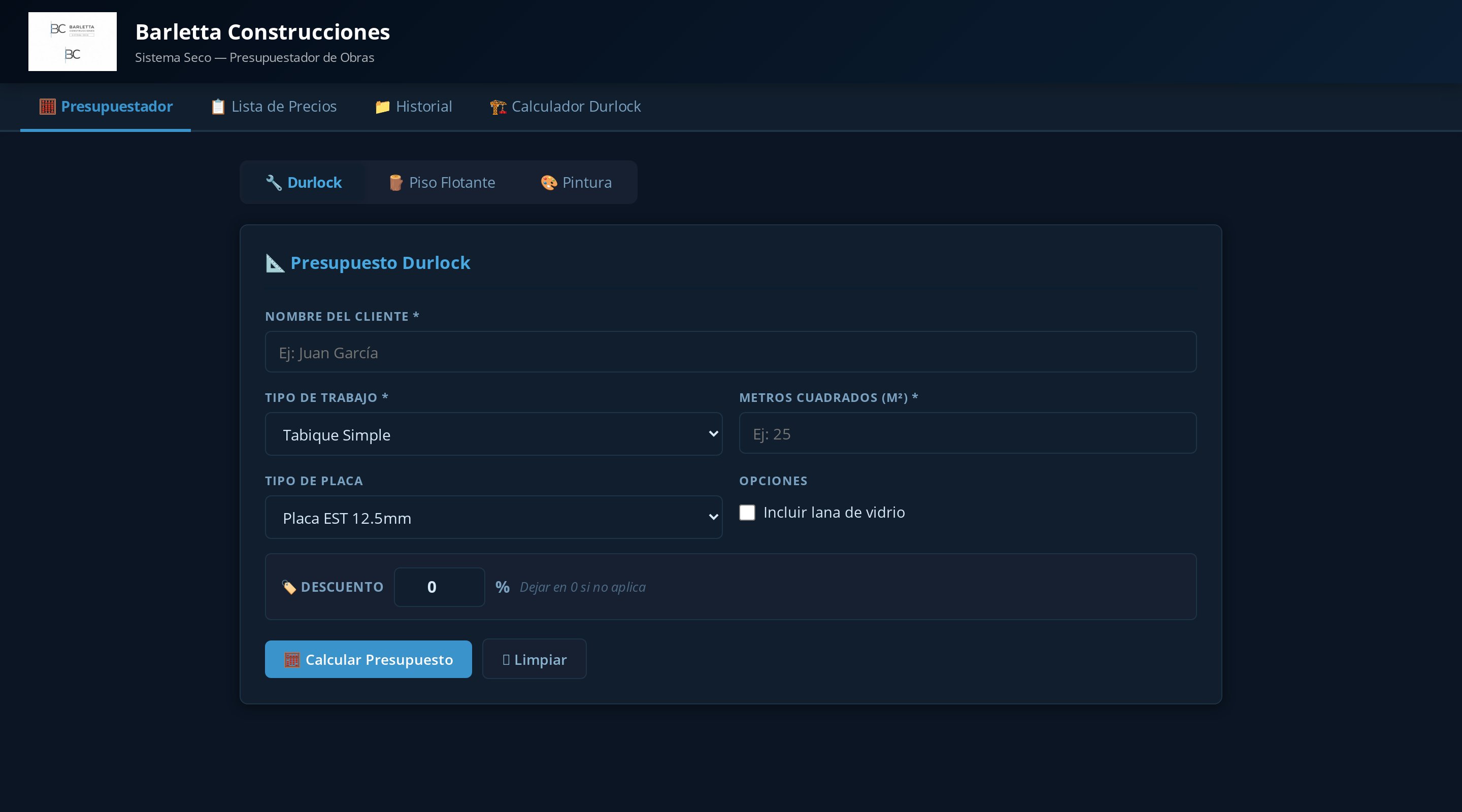
Task: Enable Incluir lana de vidrio checkbox
Action: 747,513
